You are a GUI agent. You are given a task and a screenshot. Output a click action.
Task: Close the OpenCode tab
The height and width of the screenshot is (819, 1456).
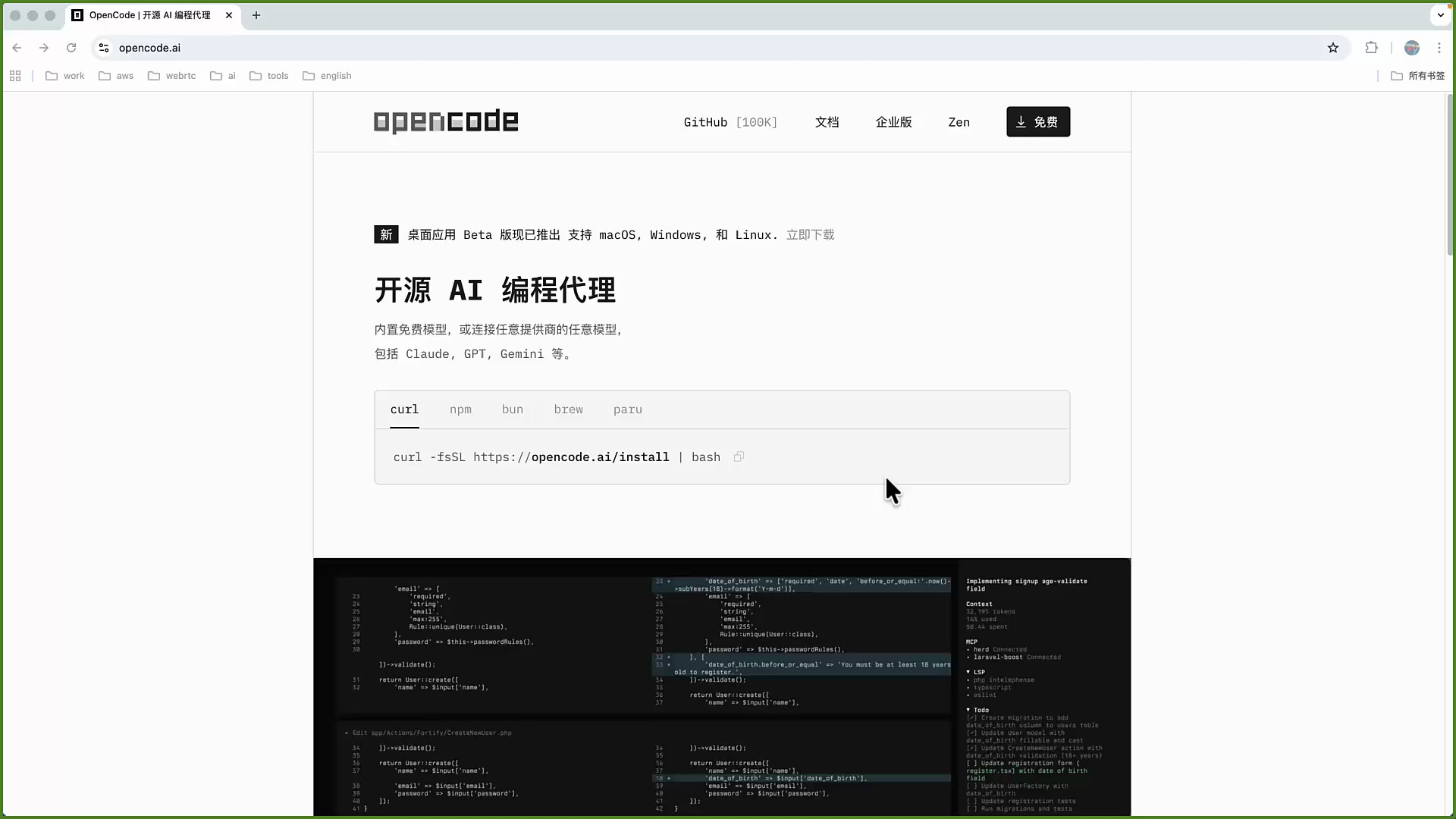point(229,15)
